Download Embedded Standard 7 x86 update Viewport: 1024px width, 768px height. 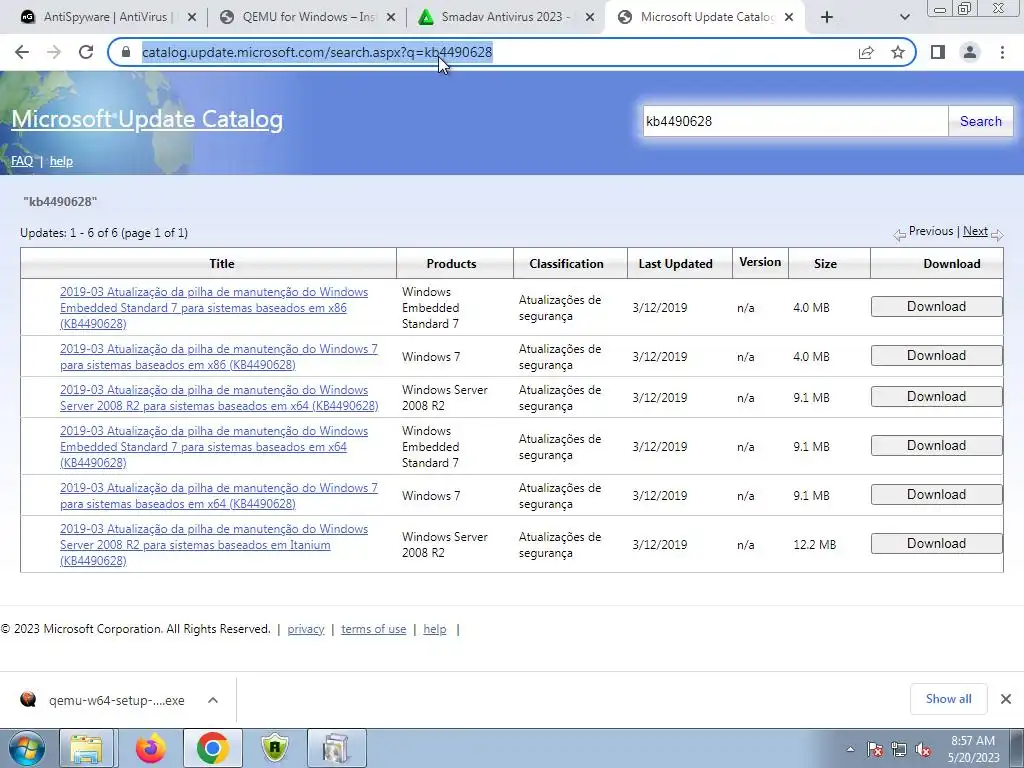pos(936,306)
